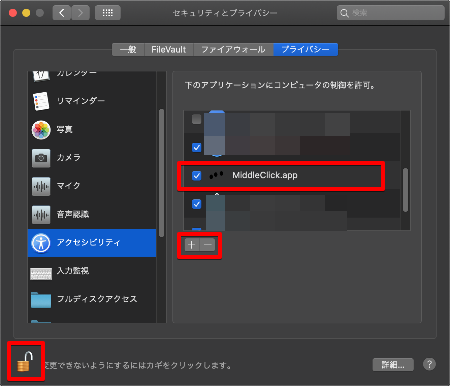The height and width of the screenshot is (386, 450).
Task: Click the アクセシビリティ accessibility icon
Action: (41, 243)
